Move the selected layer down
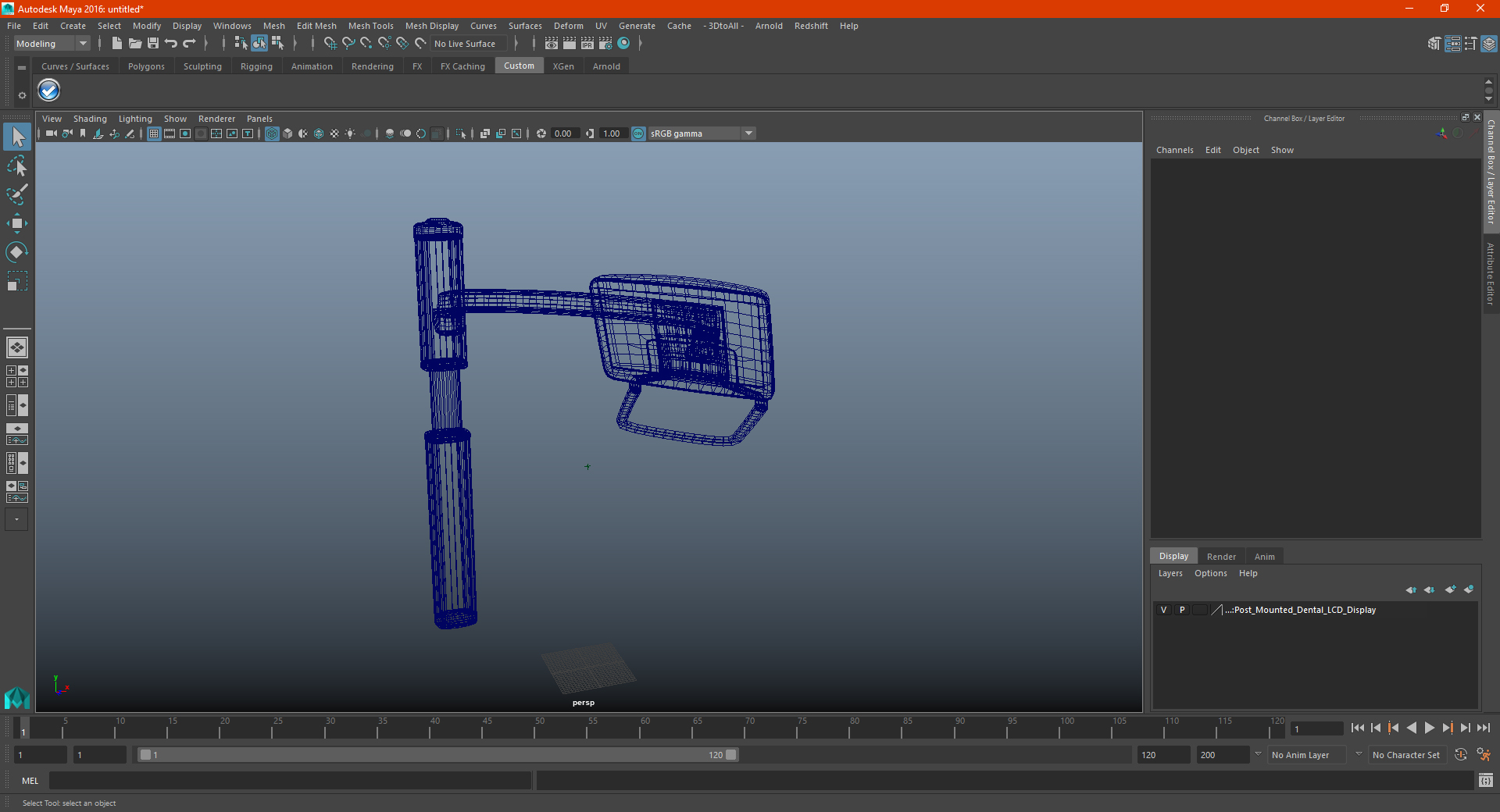 tap(1430, 589)
